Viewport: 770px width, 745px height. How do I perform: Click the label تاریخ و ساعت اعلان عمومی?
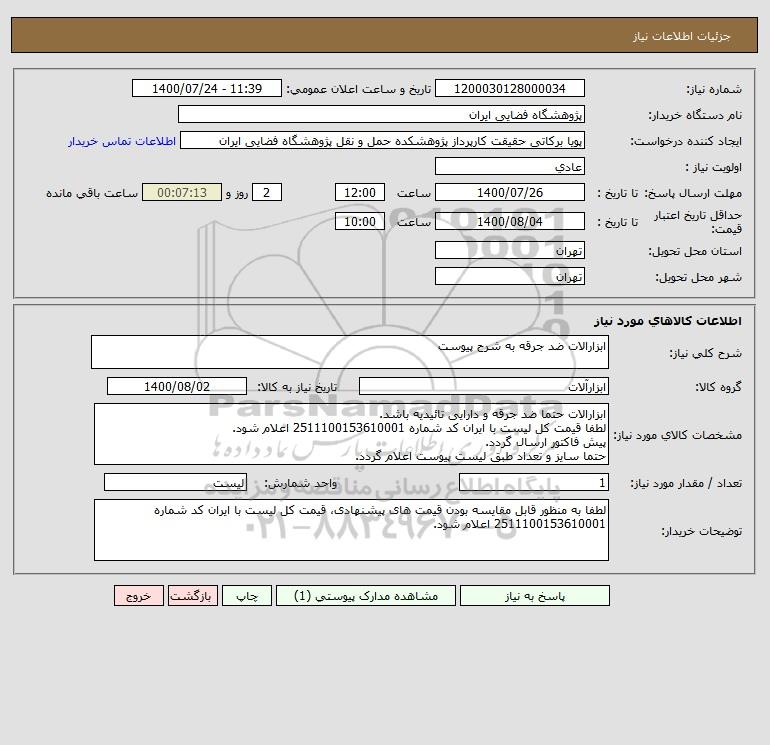pyautogui.click(x=358, y=89)
